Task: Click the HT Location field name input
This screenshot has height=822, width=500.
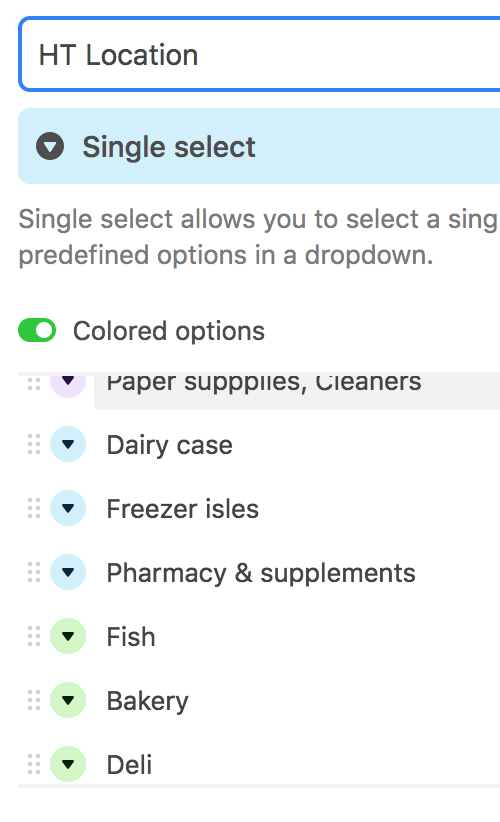Action: pyautogui.click(x=259, y=55)
